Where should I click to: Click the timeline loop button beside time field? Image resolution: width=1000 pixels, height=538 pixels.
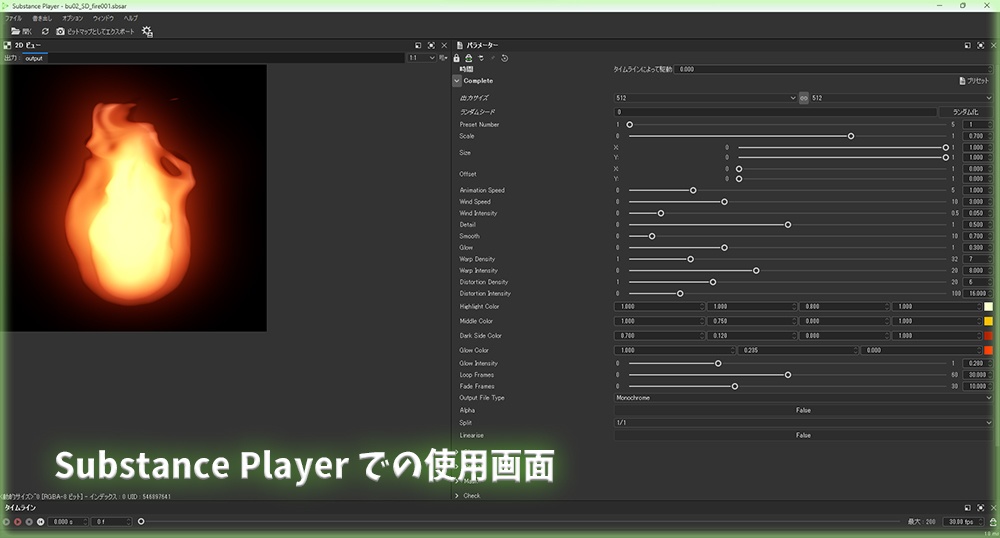click(40, 521)
